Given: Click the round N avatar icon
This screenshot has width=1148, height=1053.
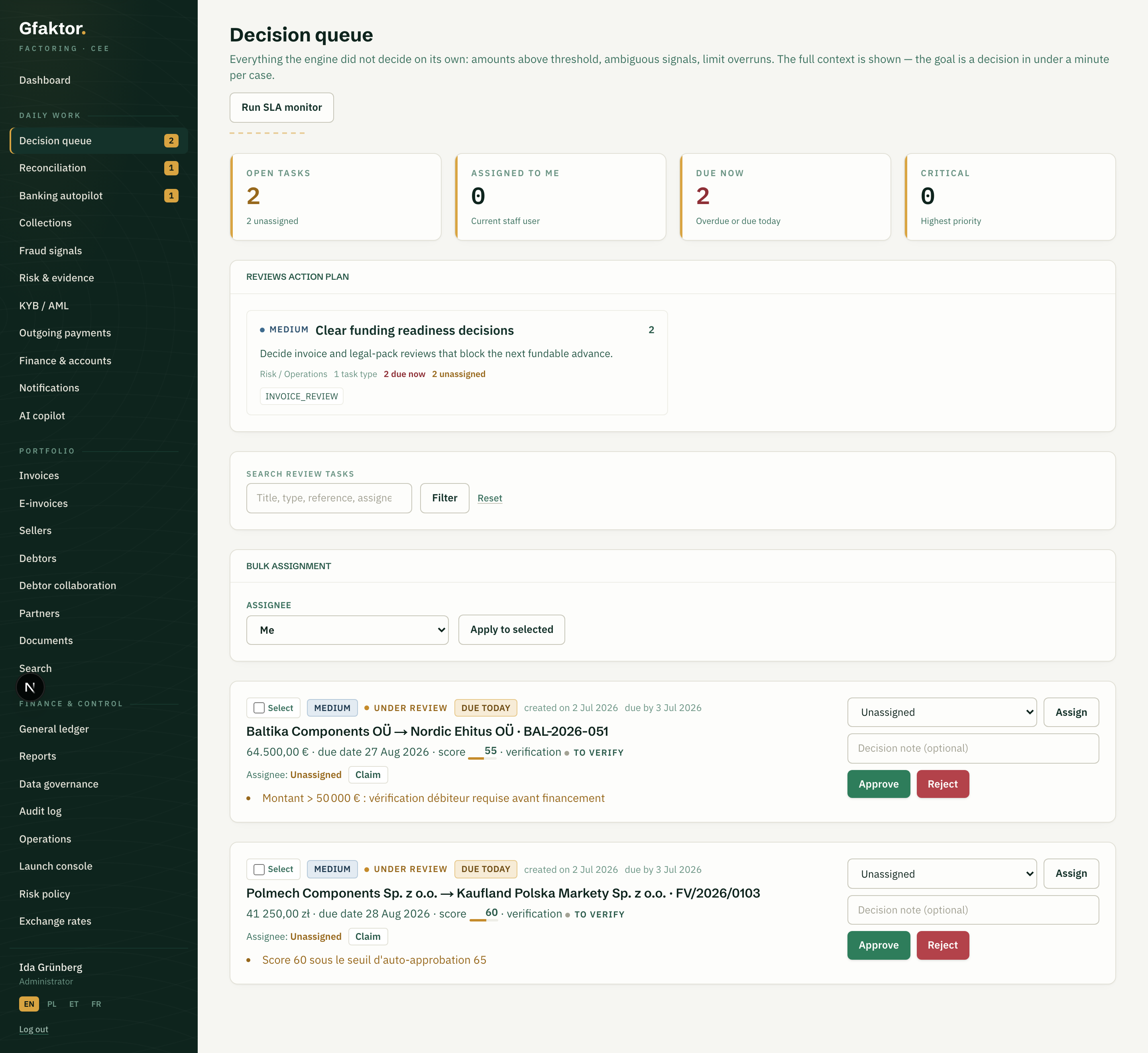Looking at the screenshot, I should pyautogui.click(x=30, y=687).
